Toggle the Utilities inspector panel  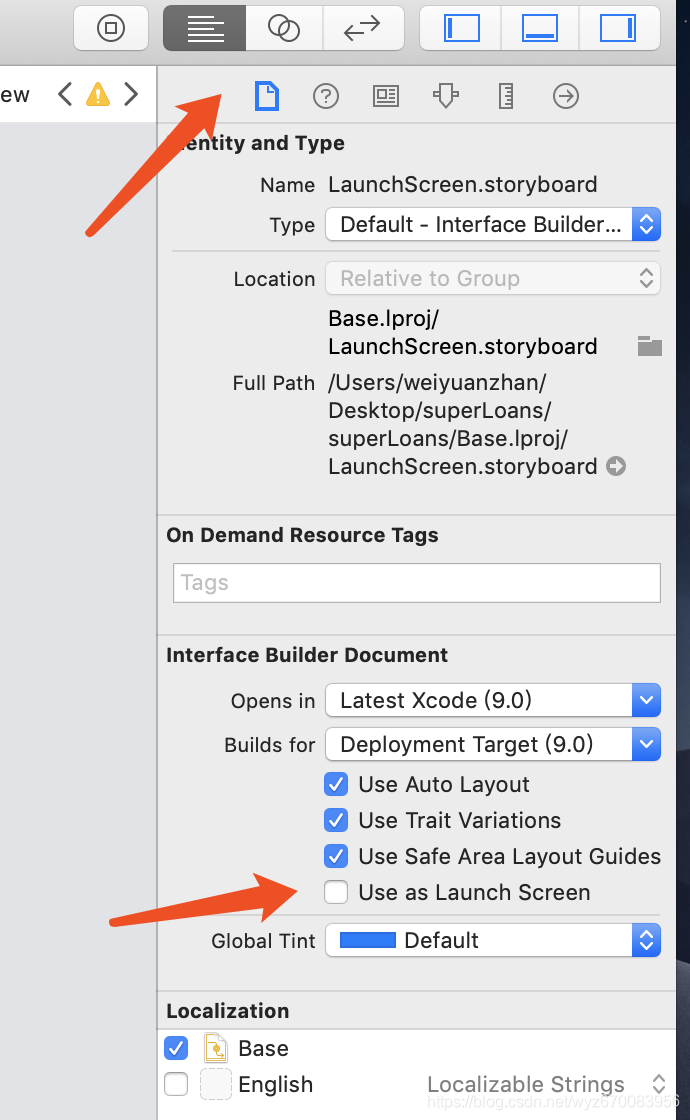[x=619, y=29]
